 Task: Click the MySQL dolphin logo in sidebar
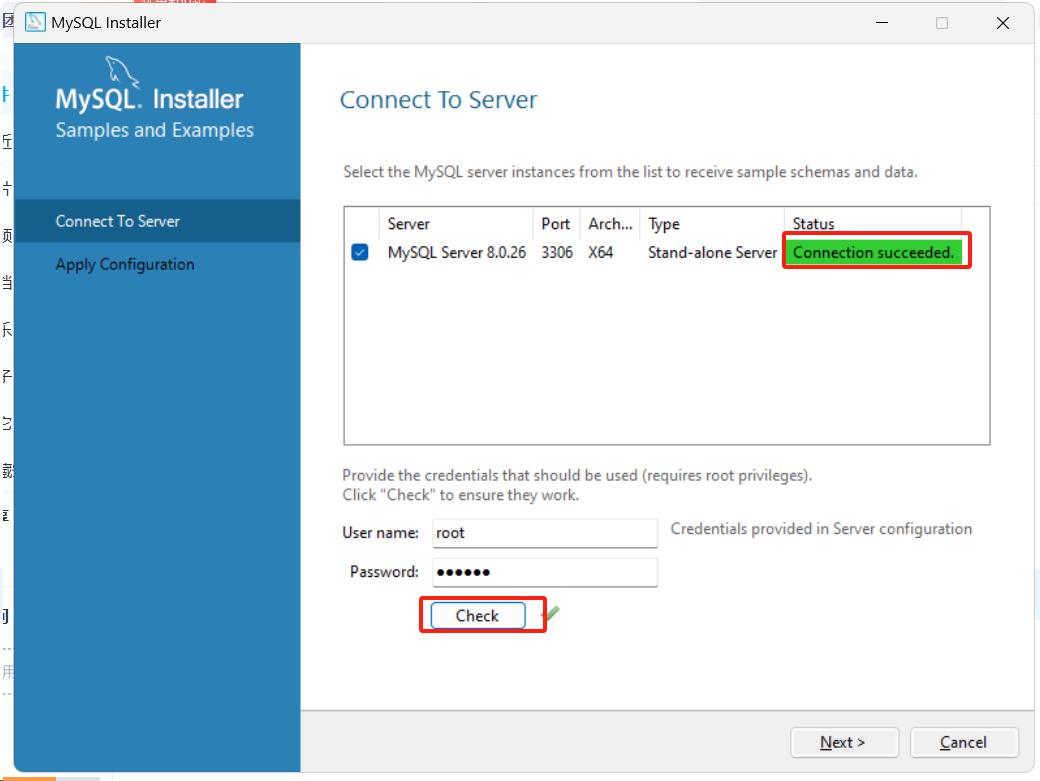pyautogui.click(x=123, y=72)
